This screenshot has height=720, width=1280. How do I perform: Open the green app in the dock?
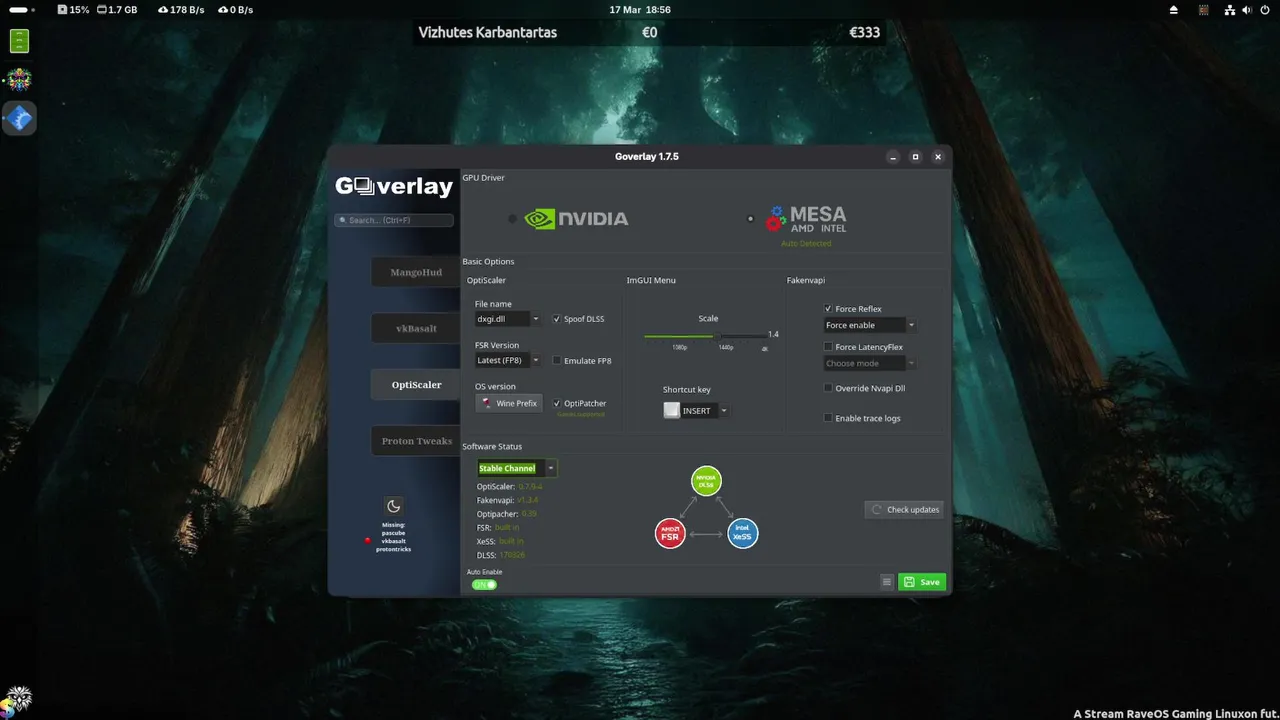click(x=19, y=41)
